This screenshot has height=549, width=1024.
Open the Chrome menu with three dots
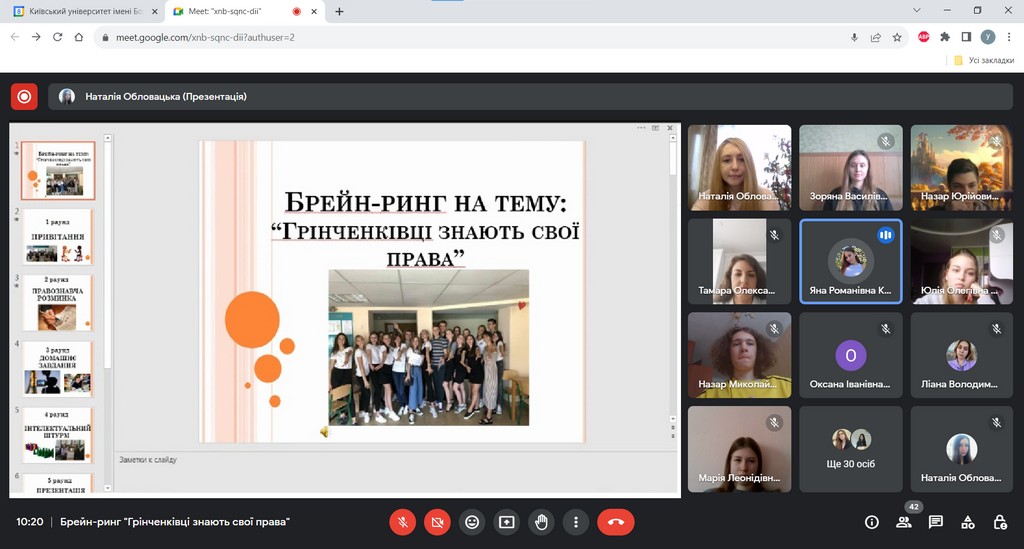point(1009,37)
